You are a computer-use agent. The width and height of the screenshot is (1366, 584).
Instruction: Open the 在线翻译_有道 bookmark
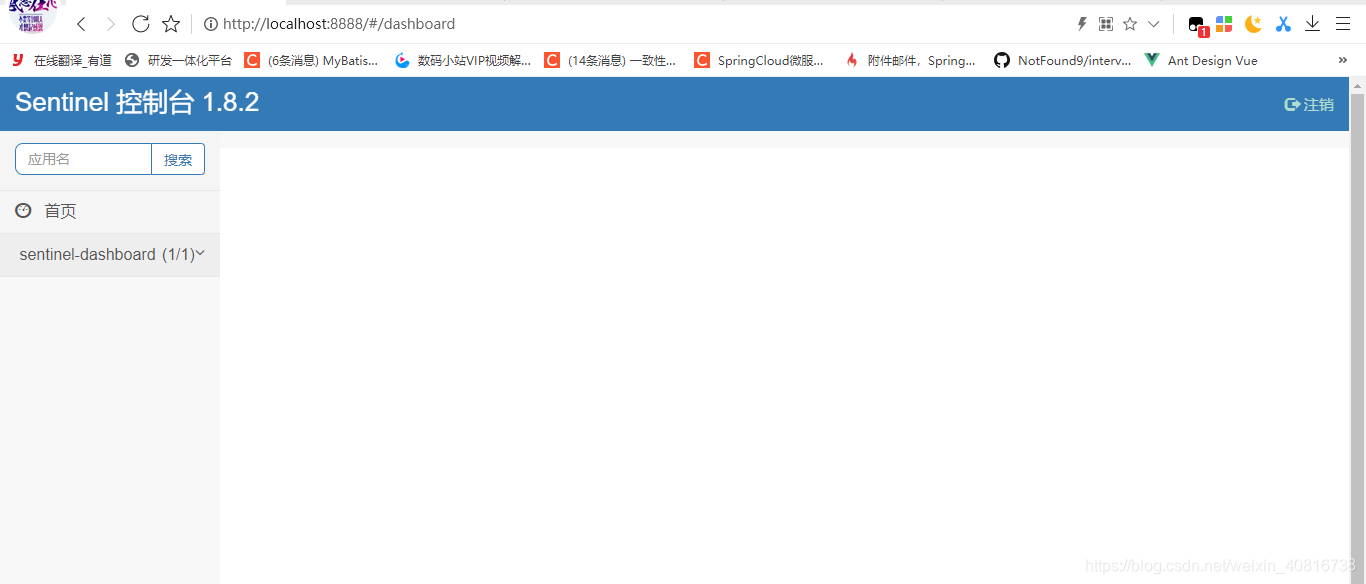point(62,60)
